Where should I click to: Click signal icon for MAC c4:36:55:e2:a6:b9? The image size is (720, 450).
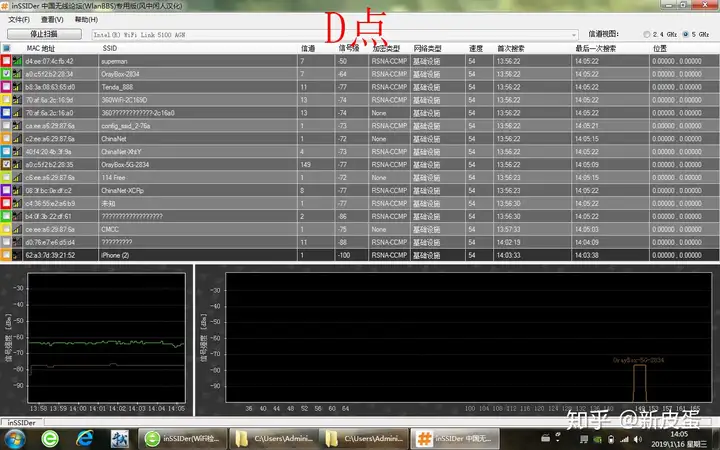[17, 203]
